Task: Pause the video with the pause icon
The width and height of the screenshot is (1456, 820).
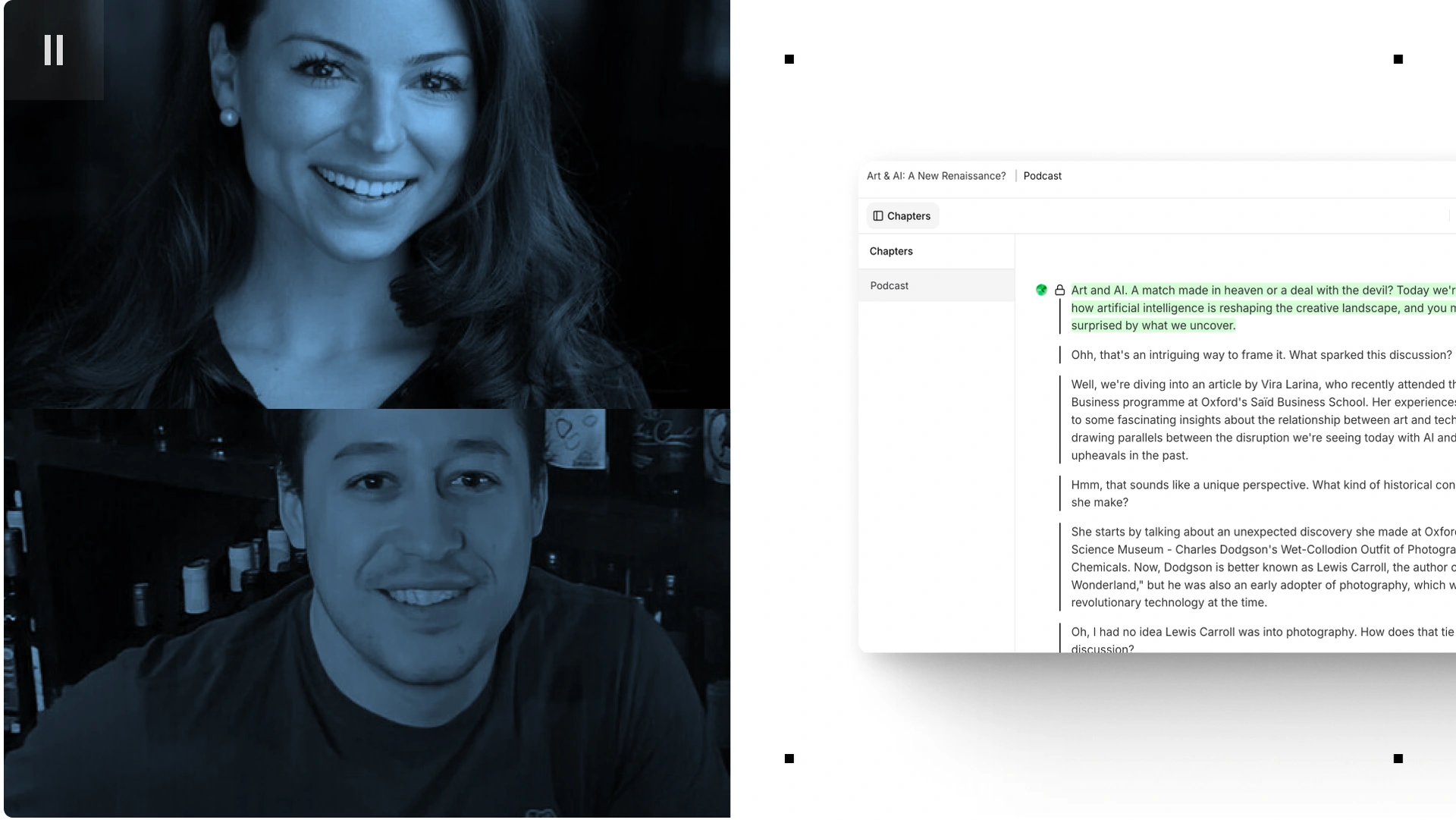Action: point(53,50)
